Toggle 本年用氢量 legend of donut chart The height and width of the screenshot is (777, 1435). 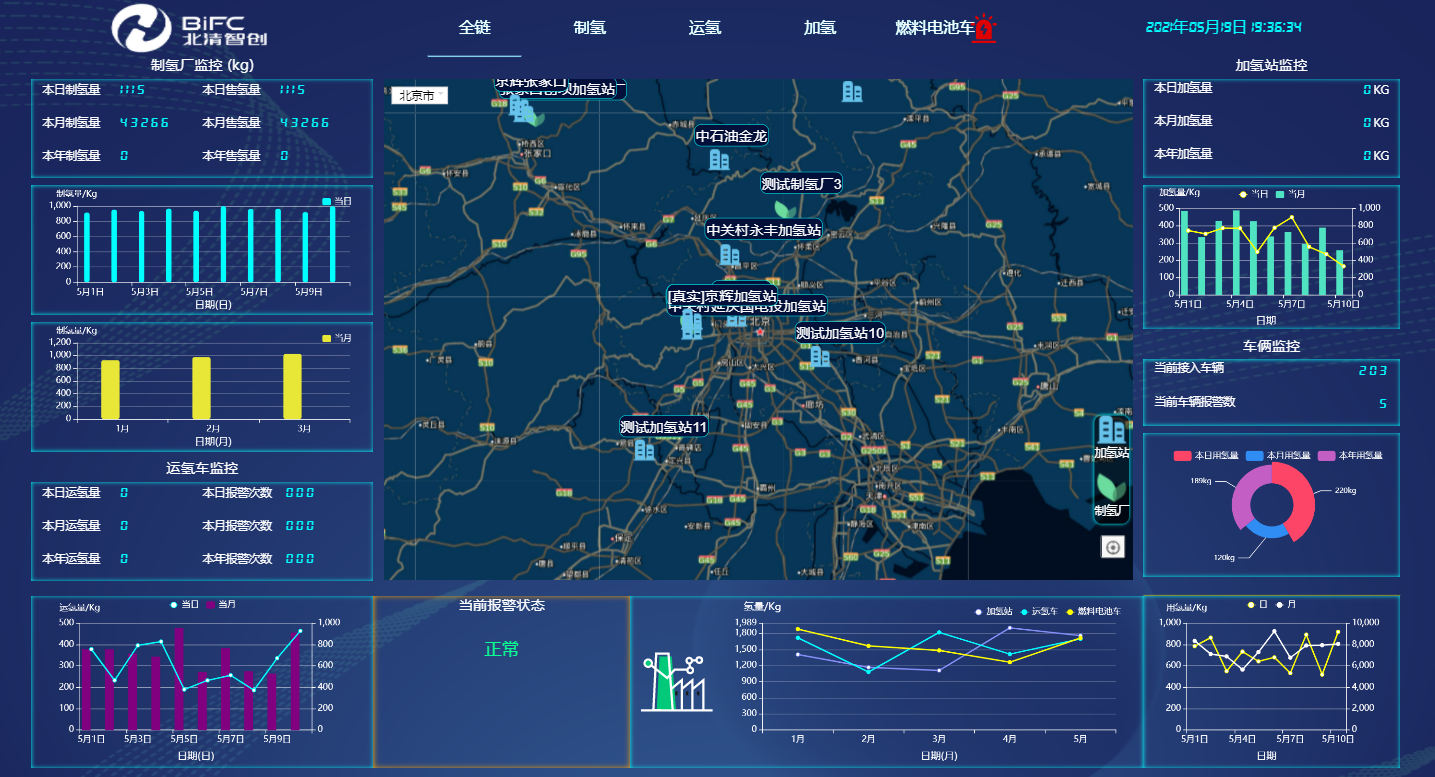tap(1350, 456)
